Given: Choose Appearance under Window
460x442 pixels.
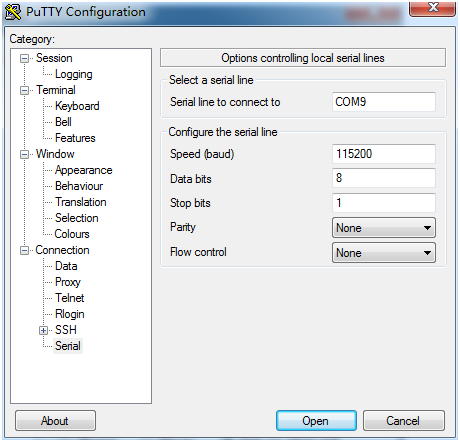Looking at the screenshot, I should click(x=84, y=170).
